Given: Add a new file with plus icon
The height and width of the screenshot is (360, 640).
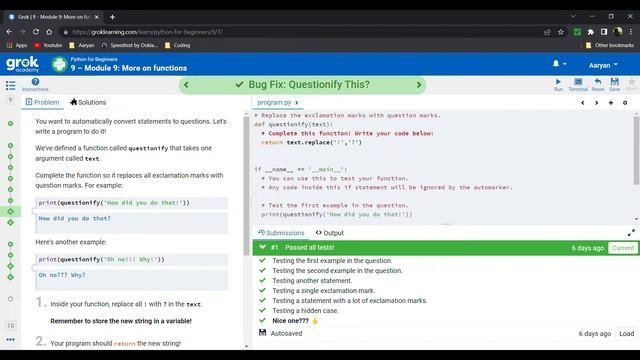Looking at the screenshot, I should point(611,103).
